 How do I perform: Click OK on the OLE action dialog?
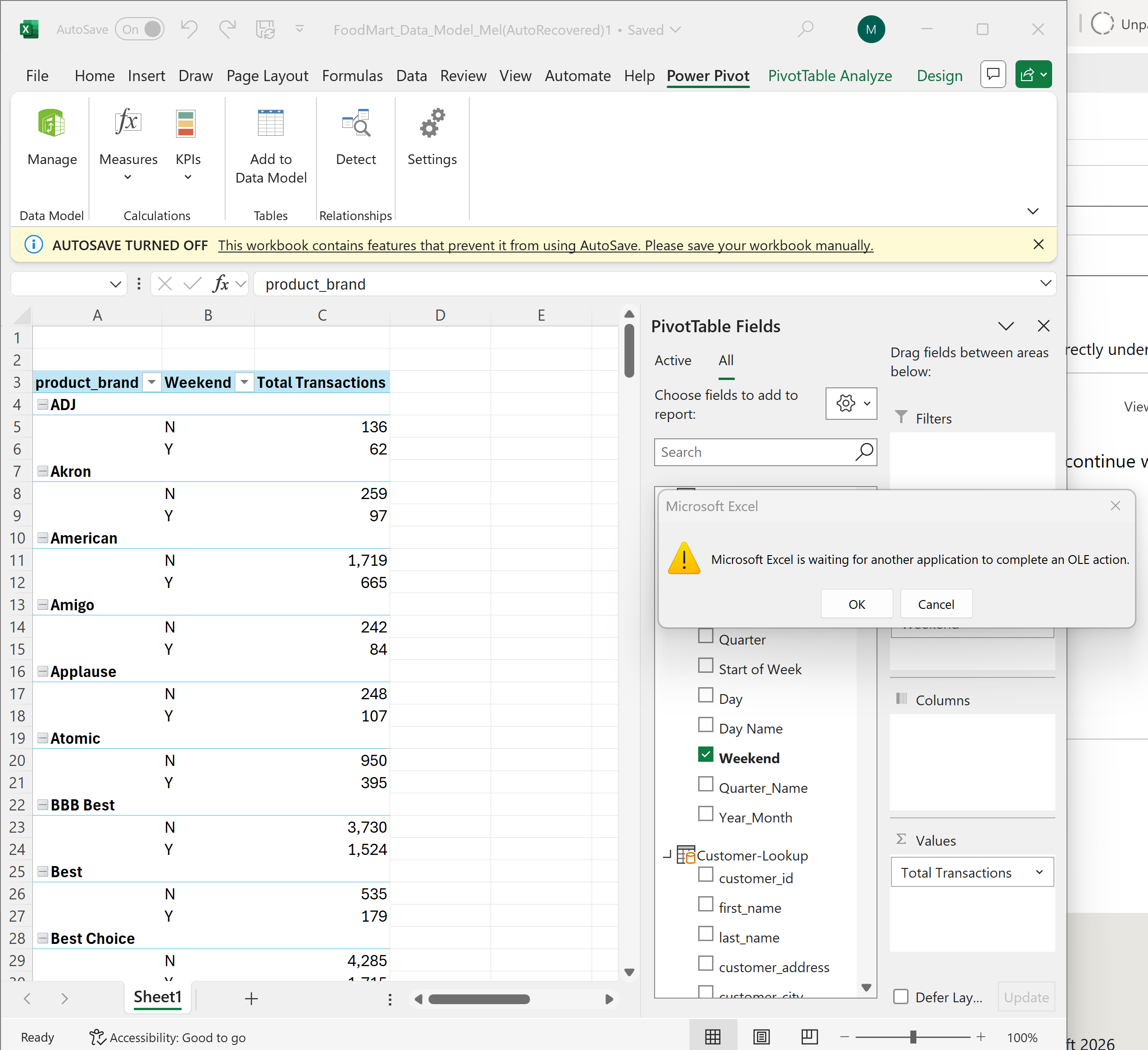[x=857, y=604]
